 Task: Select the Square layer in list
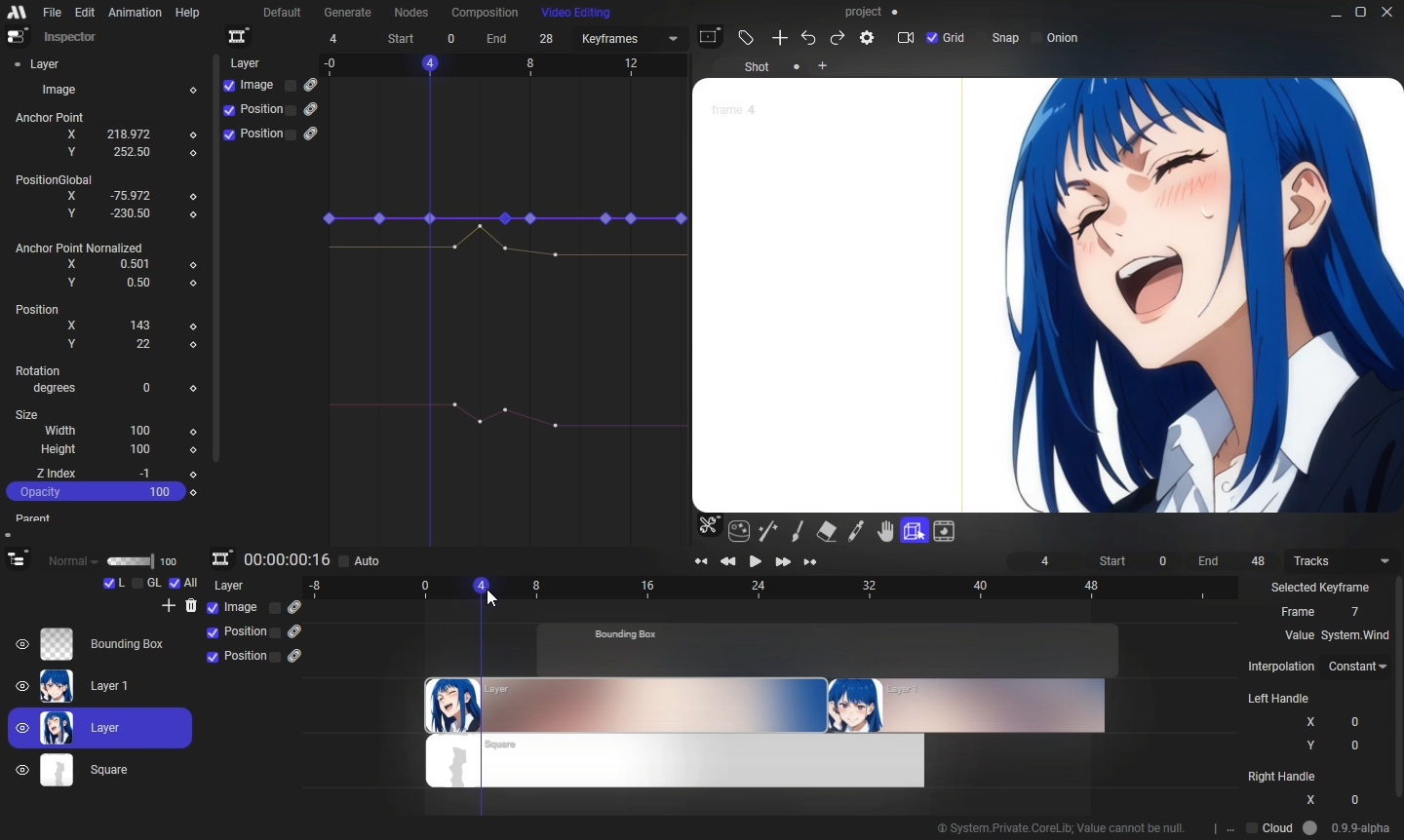[109, 772]
